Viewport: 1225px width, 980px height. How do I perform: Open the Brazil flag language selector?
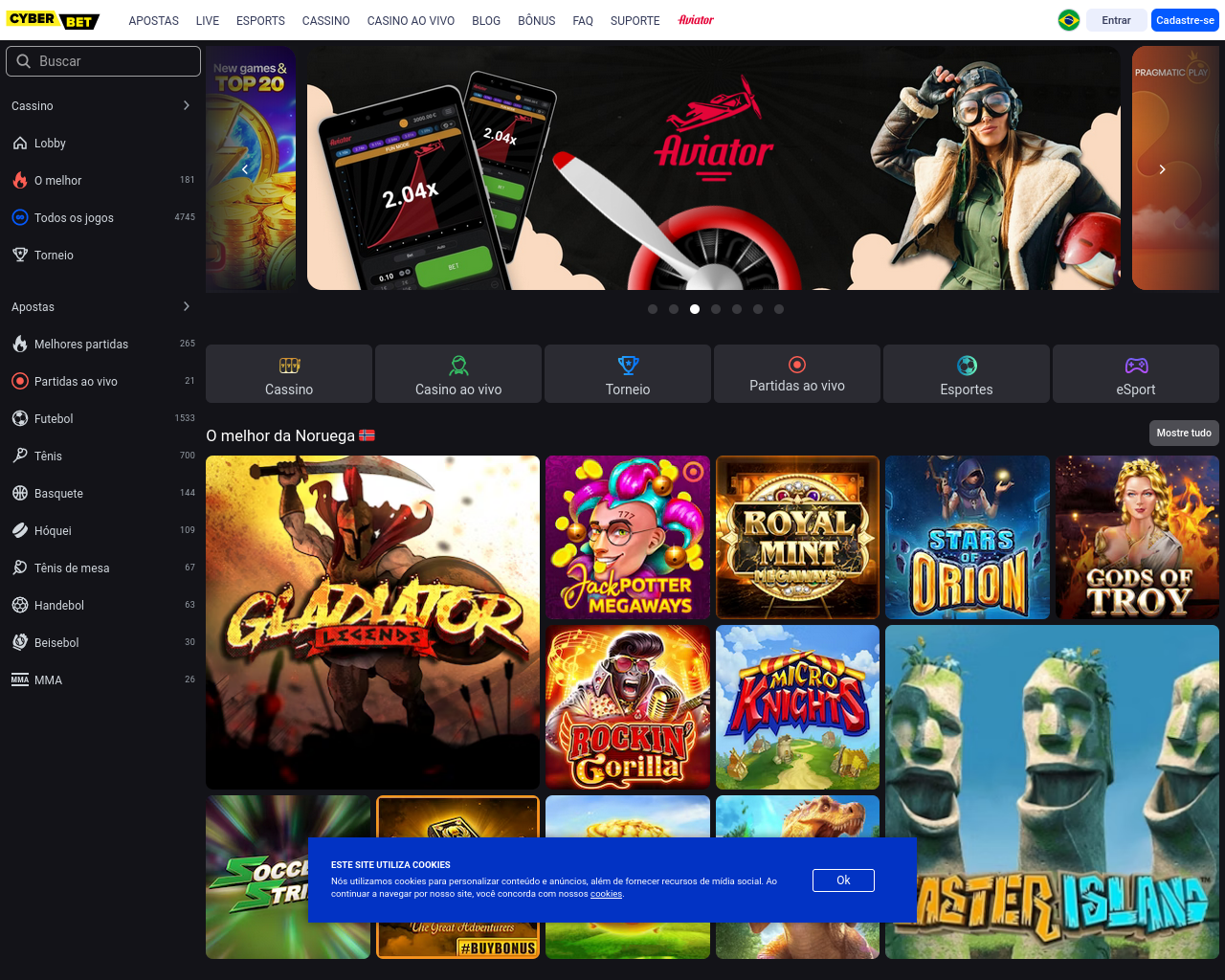click(x=1069, y=20)
